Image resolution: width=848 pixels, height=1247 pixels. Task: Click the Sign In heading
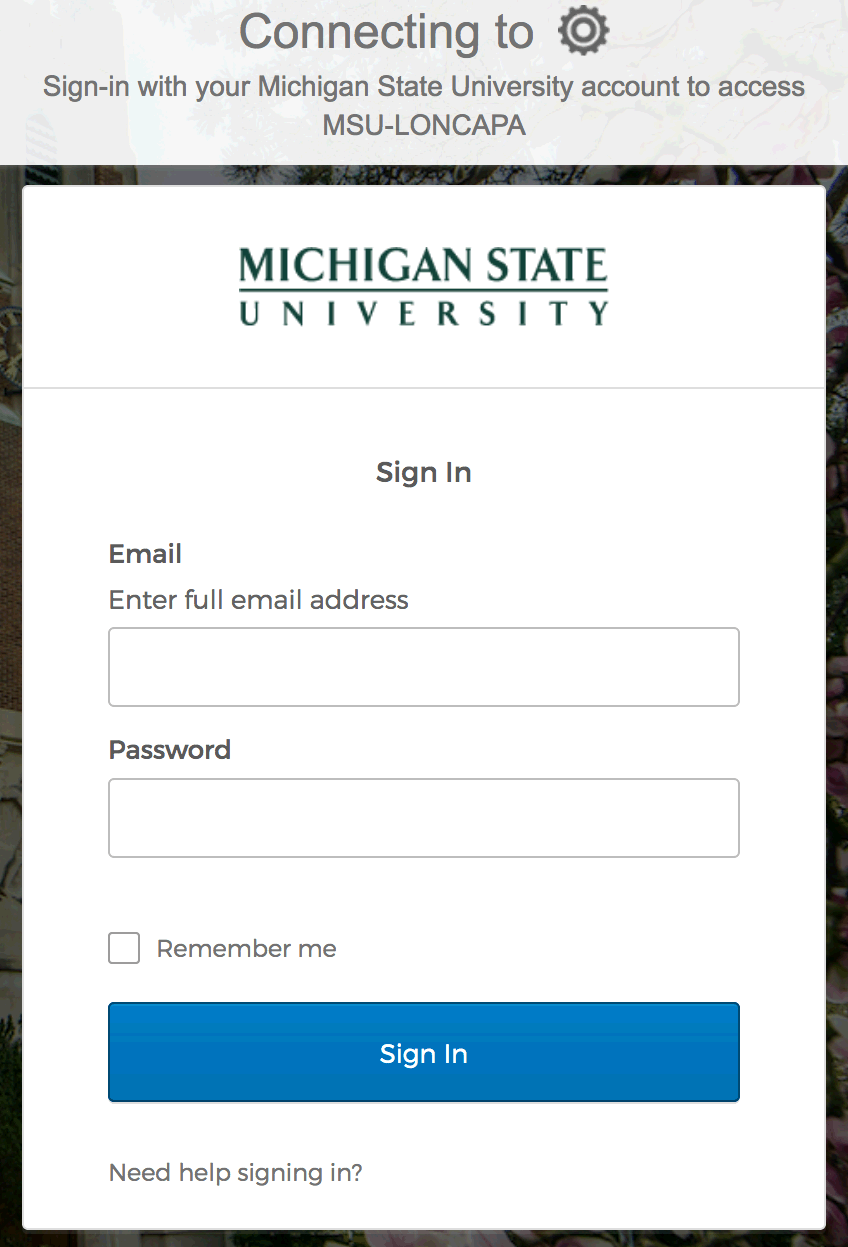(423, 472)
